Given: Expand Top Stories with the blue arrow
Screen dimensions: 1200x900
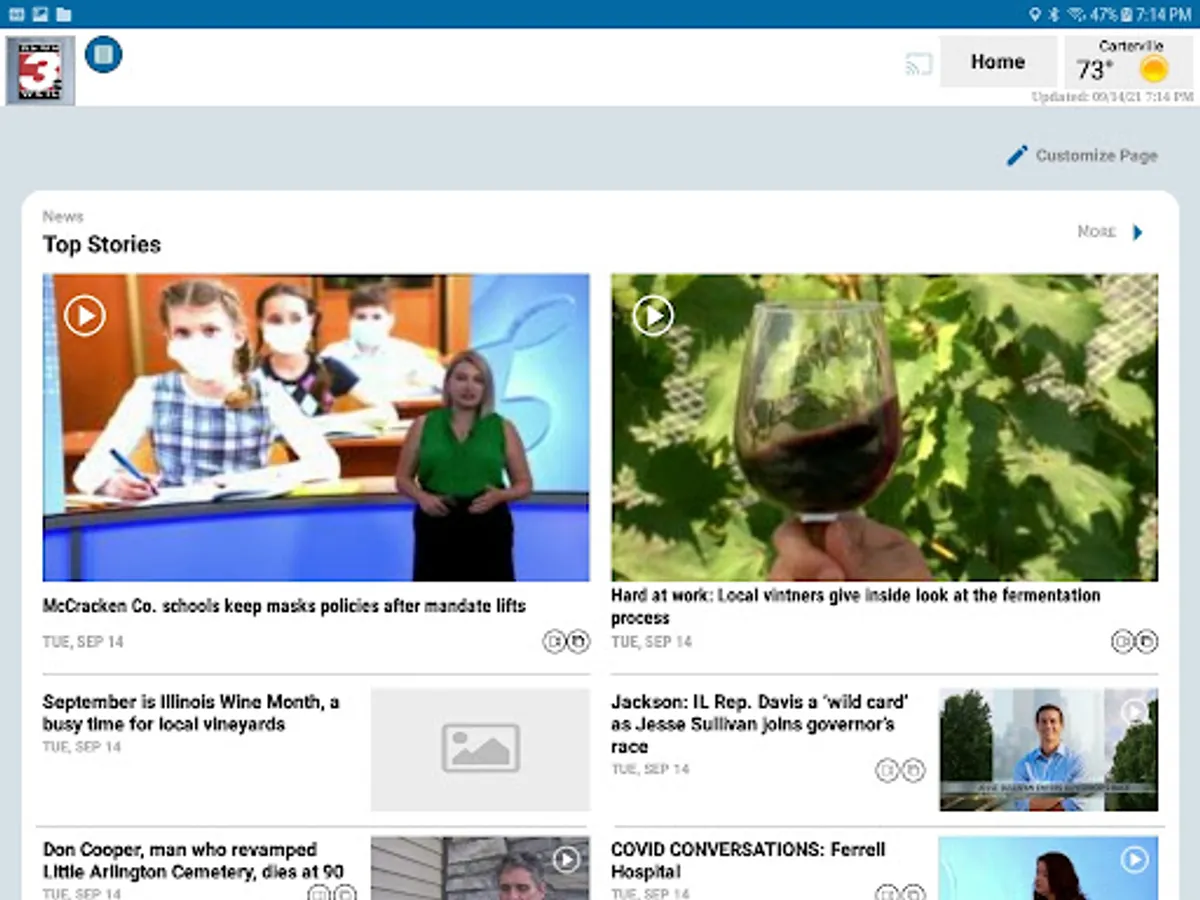Looking at the screenshot, I should (x=1137, y=232).
